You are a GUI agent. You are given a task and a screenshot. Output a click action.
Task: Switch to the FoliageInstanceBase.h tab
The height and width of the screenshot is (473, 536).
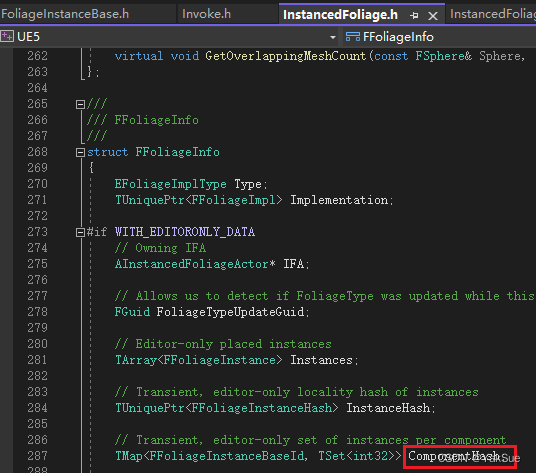point(65,14)
